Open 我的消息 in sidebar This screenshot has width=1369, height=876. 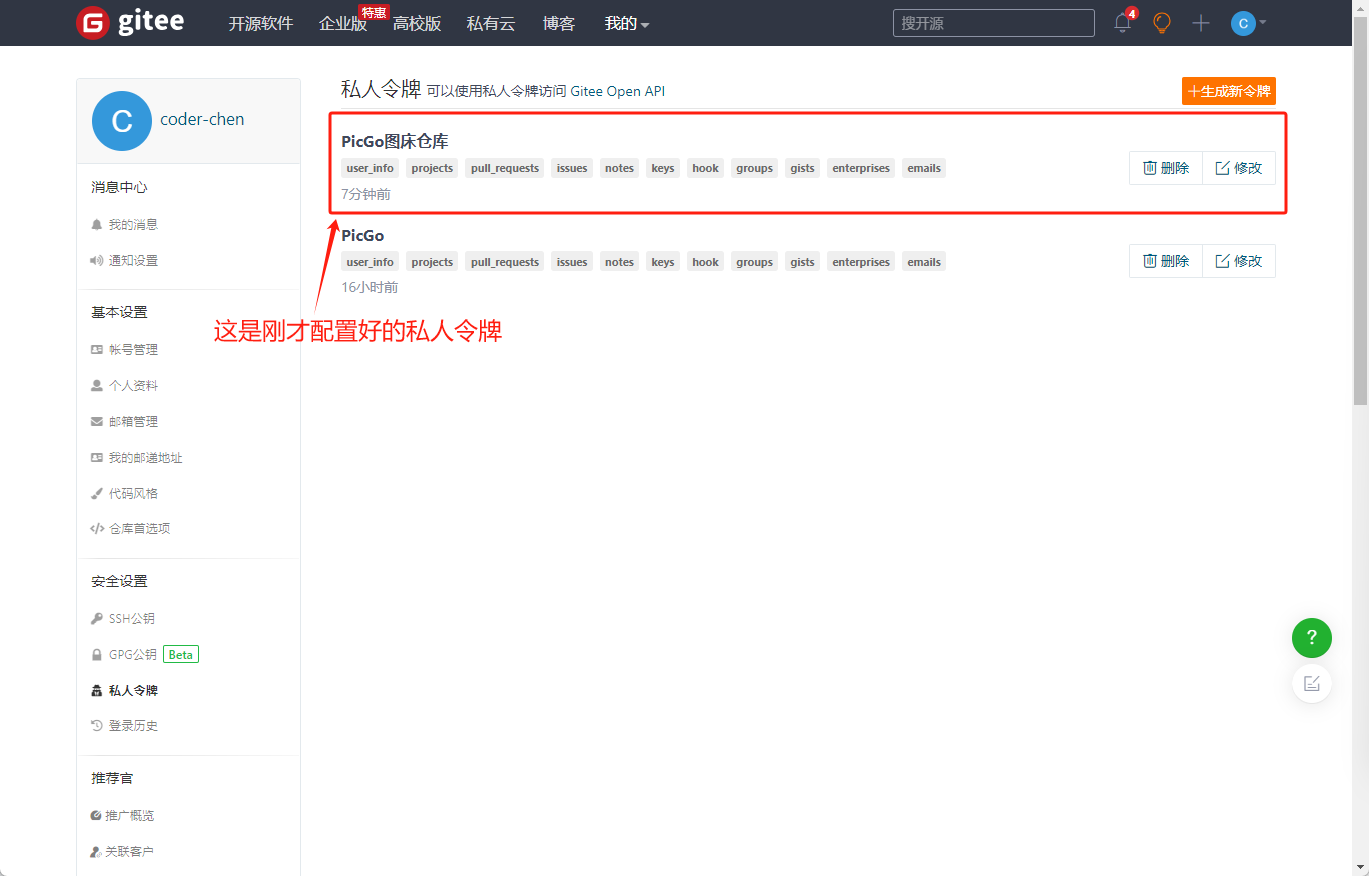[125, 225]
